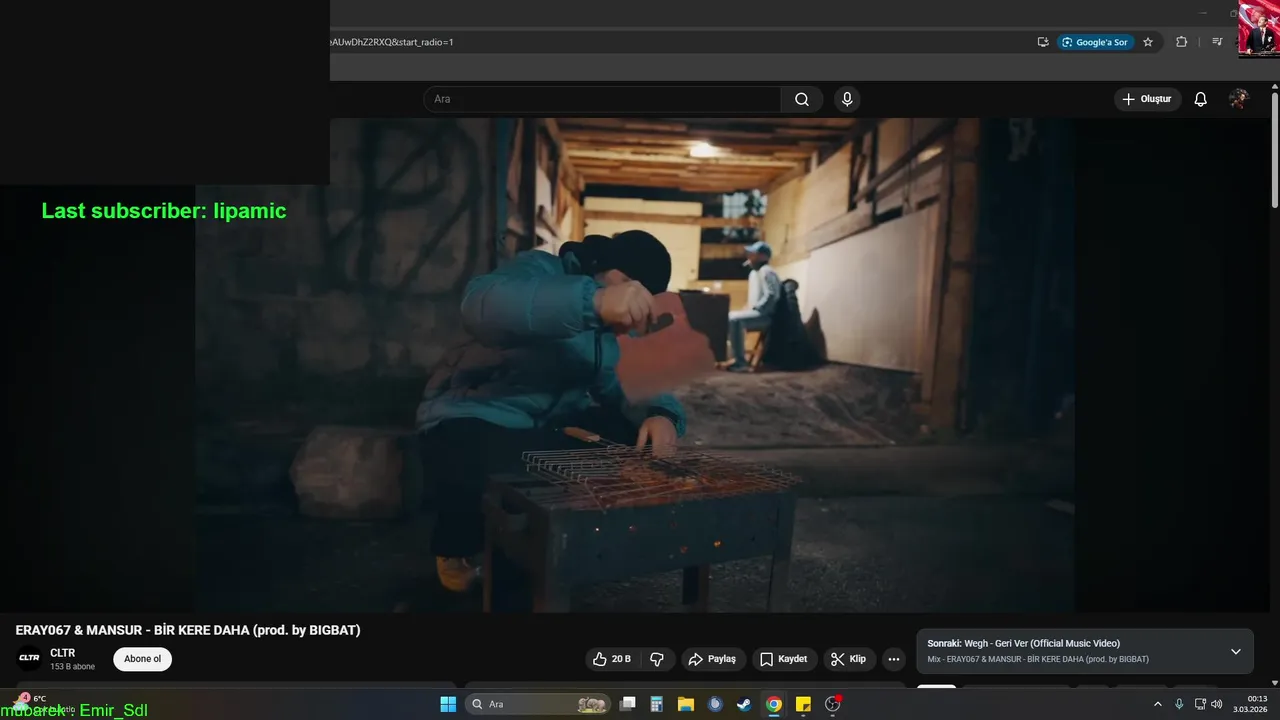1280x720 pixels.
Task: Focus the YouTube Ara search field
Action: (602, 99)
